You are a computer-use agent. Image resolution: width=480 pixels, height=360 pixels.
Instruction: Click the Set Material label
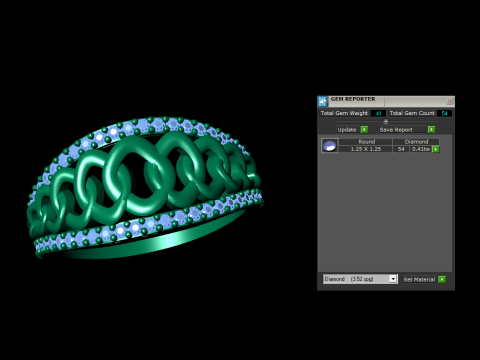point(419,280)
